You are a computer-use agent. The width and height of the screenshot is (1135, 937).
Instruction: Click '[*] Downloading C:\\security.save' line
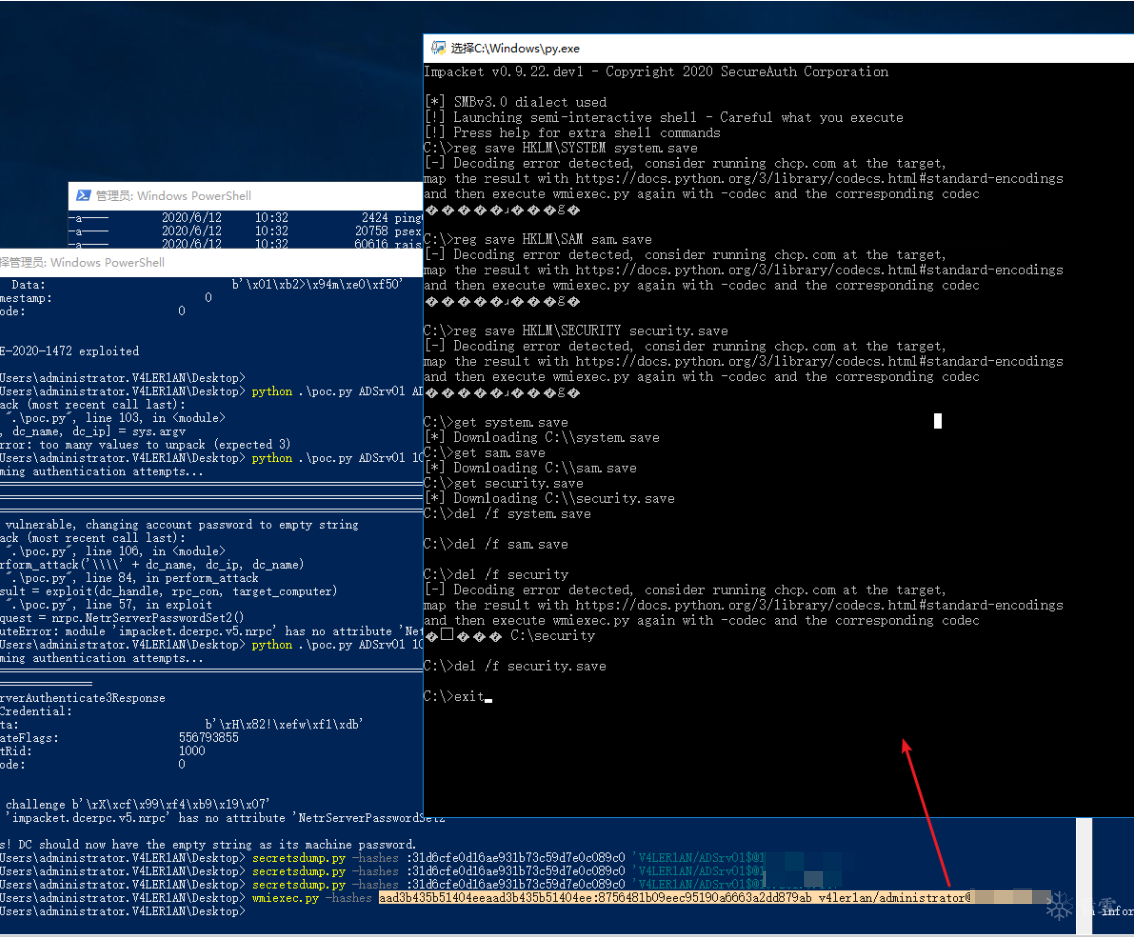click(549, 498)
